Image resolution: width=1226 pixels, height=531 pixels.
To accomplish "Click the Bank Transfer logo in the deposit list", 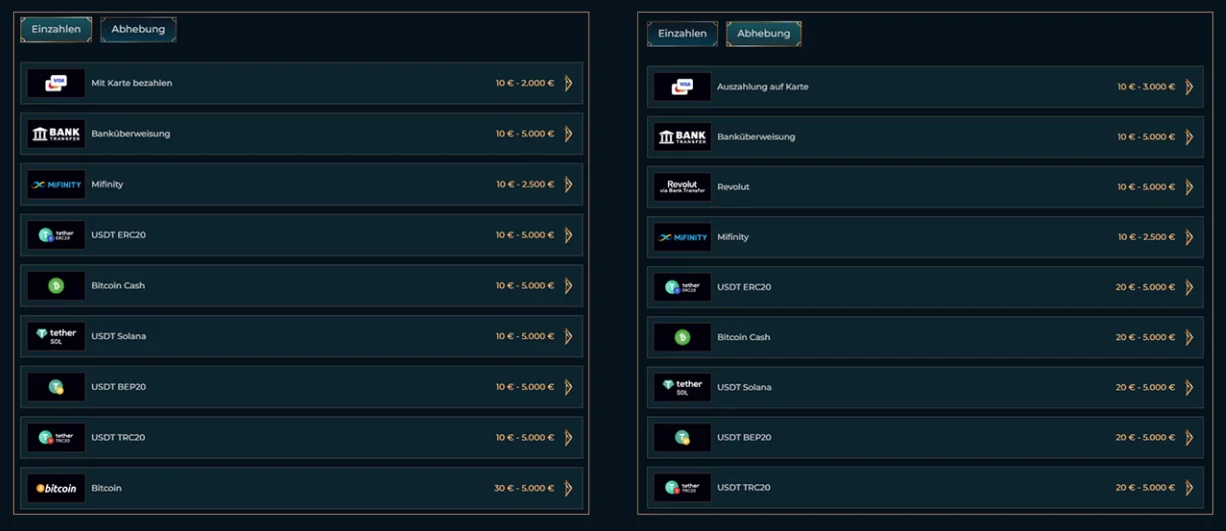I will [x=56, y=134].
